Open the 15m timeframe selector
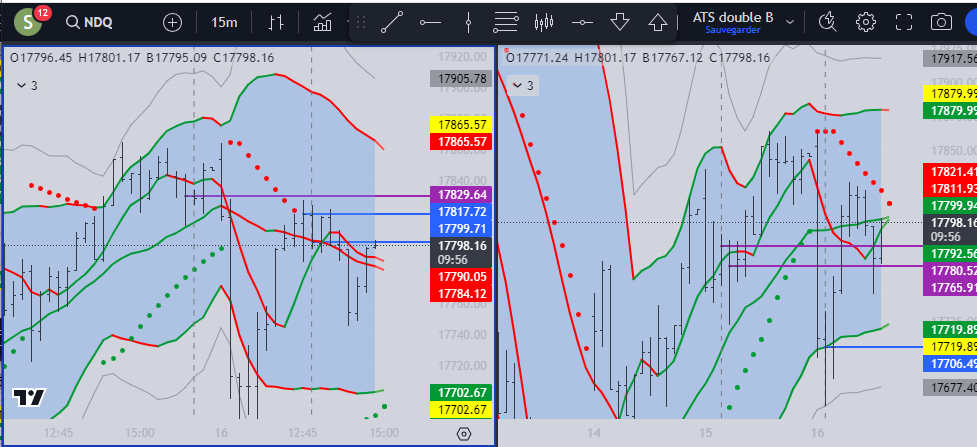Viewport: 977px width, 447px height. coord(224,23)
